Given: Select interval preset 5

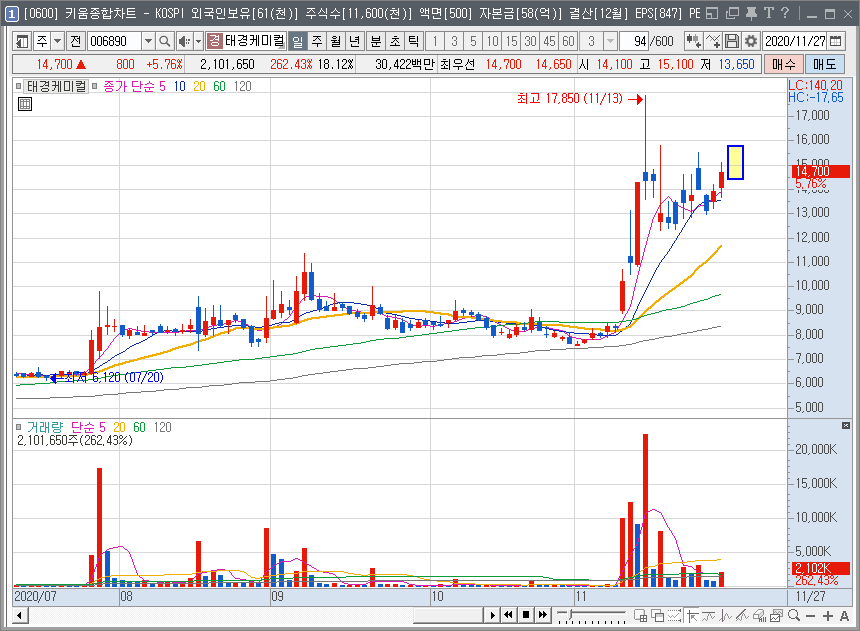Looking at the screenshot, I should pyautogui.click(x=473, y=41).
